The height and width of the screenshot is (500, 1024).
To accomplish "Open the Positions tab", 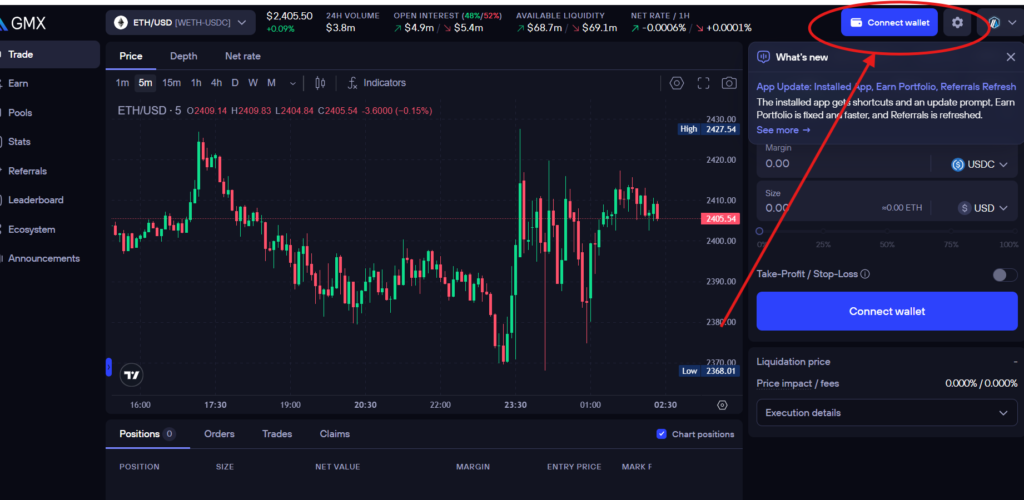I will click(x=147, y=434).
